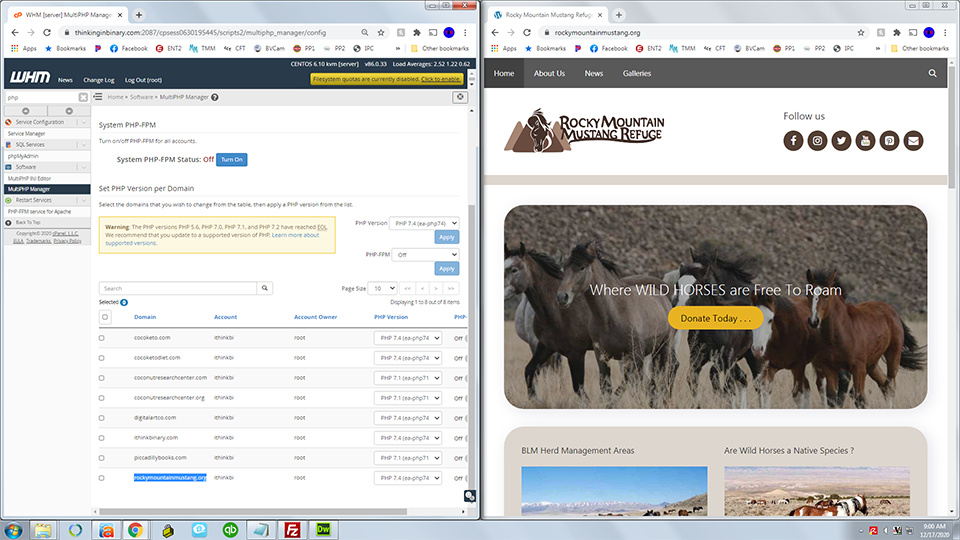
Task: Select the rockymountainmustang.org row checkbox
Action: (x=102, y=478)
